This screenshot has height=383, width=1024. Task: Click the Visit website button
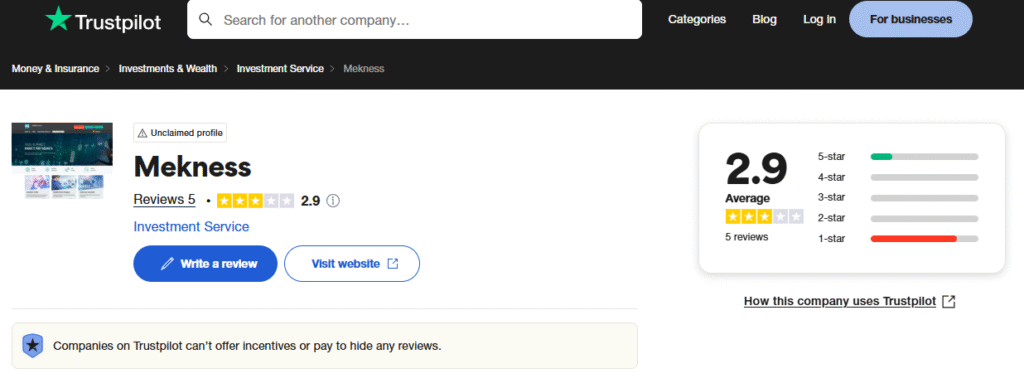(x=352, y=263)
